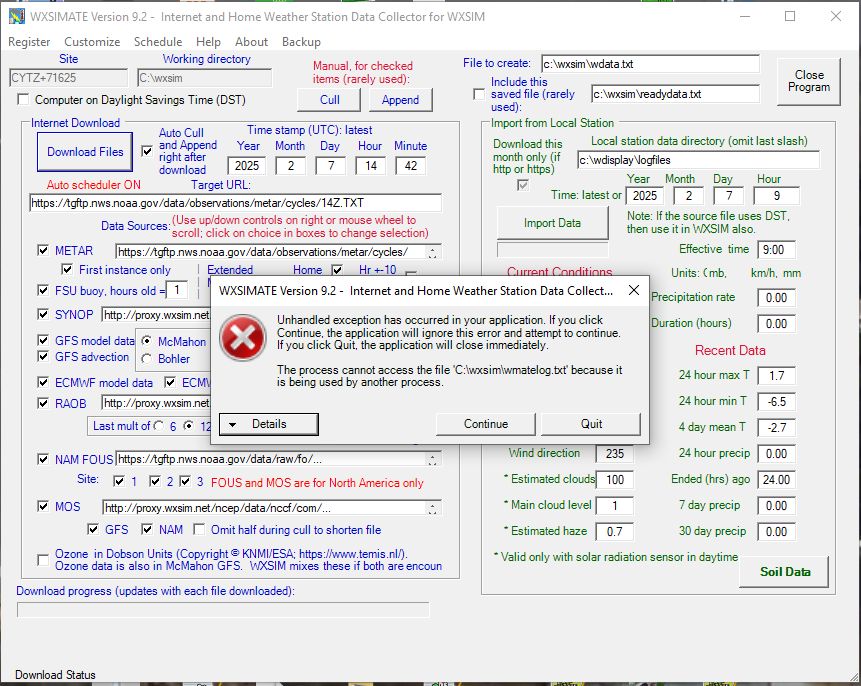Click the 24 hour max T field
The image size is (861, 686).
coord(776,376)
